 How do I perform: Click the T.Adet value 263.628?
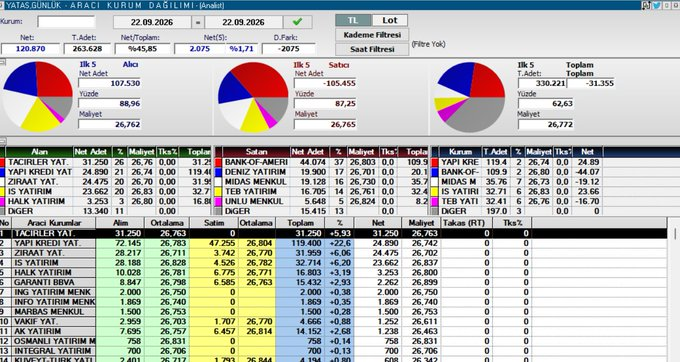(87, 49)
